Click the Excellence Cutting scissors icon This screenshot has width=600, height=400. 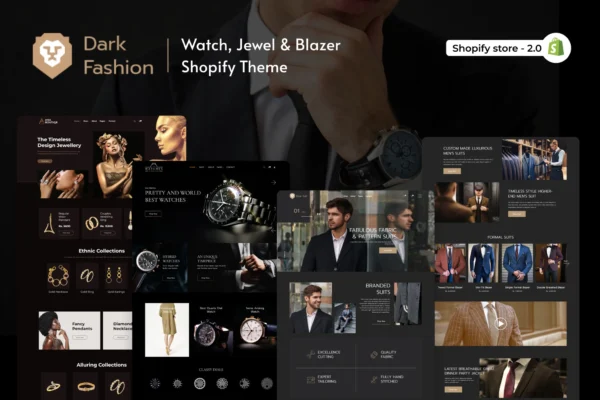click(311, 354)
